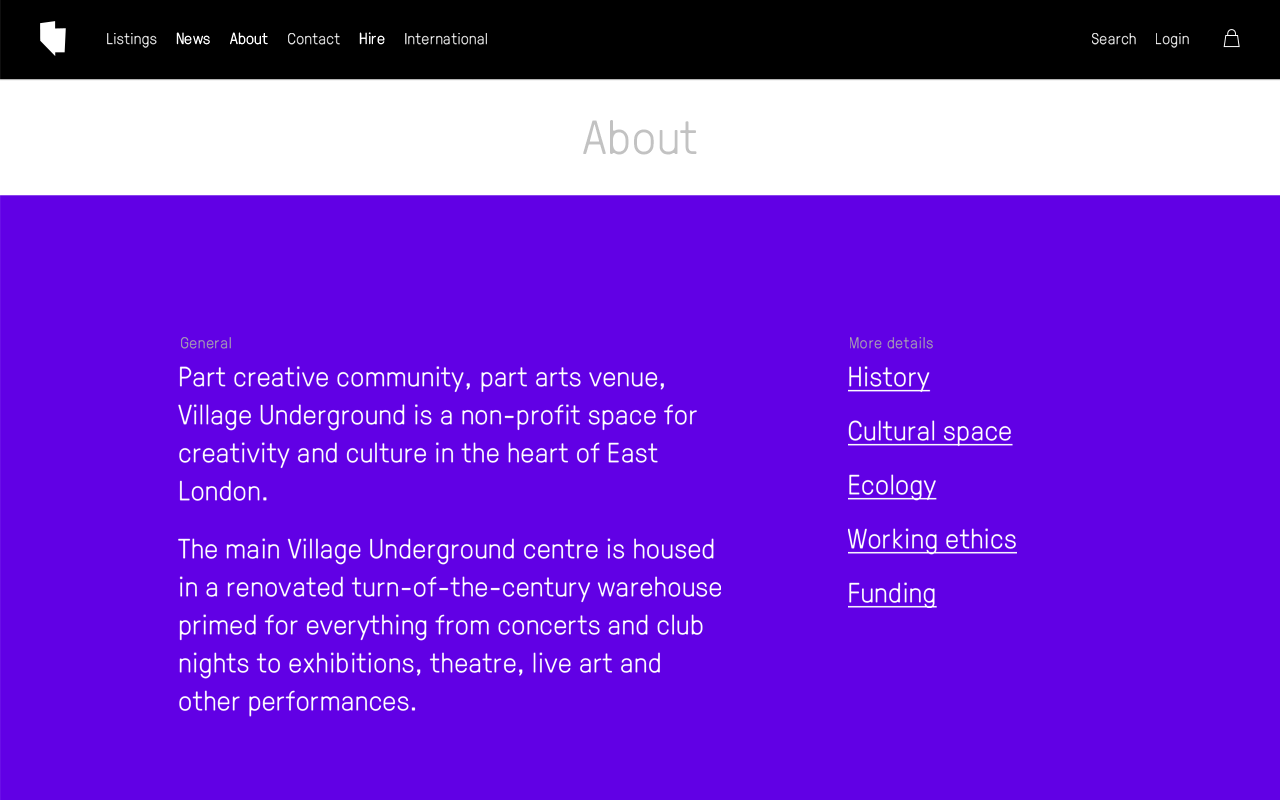Select the Funding link
The image size is (1280, 800).
(x=891, y=593)
